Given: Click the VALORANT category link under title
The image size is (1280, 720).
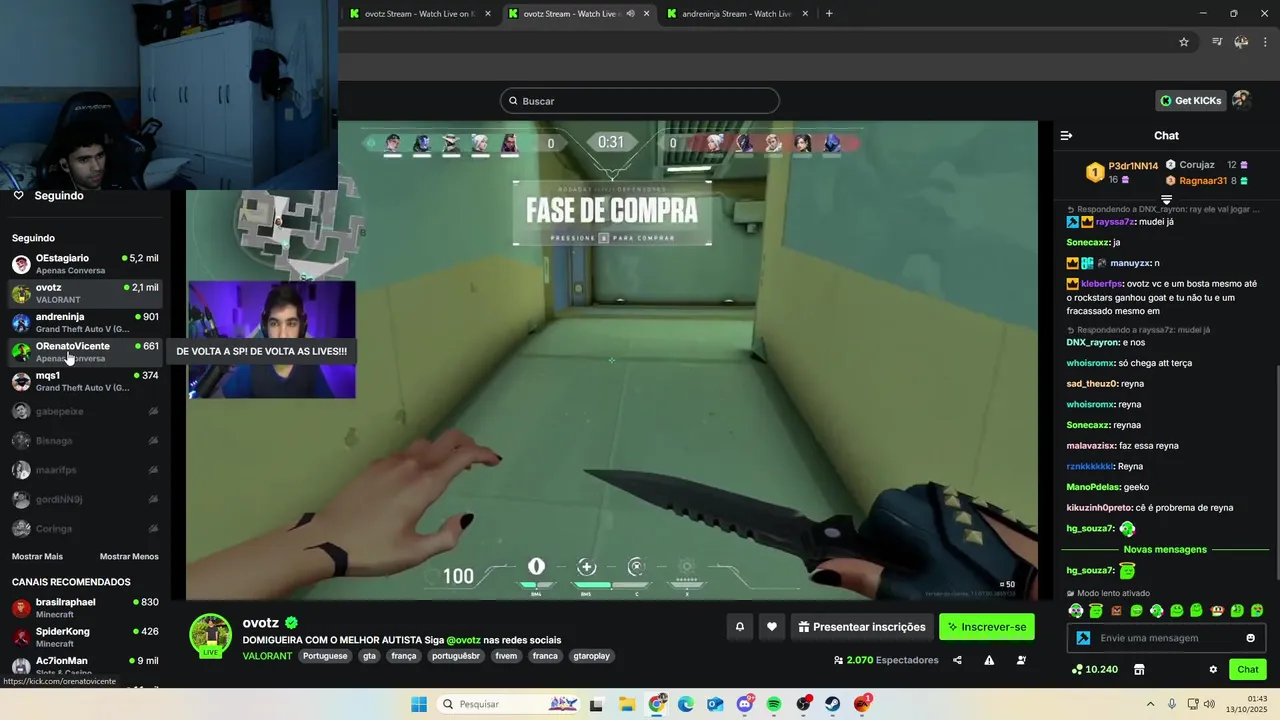Looking at the screenshot, I should (x=267, y=656).
